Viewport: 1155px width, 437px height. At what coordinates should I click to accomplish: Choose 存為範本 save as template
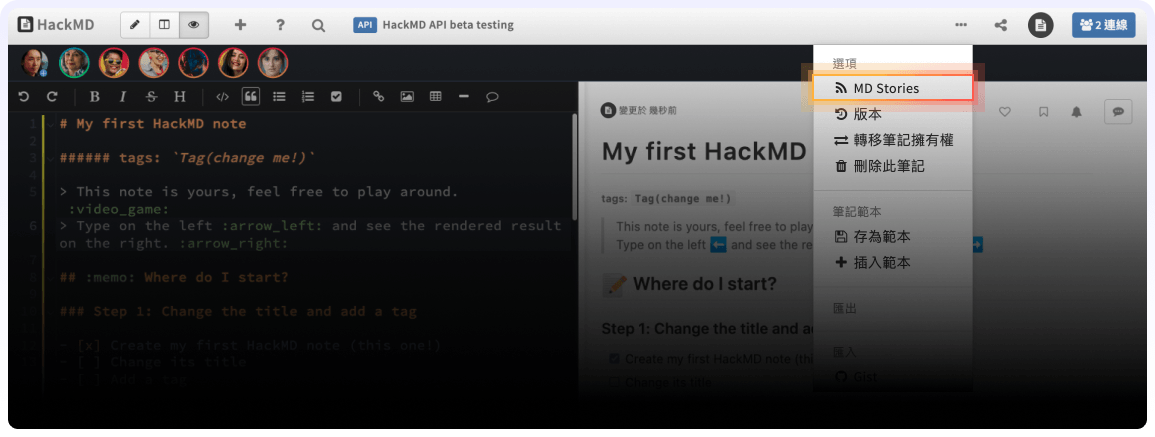click(893, 237)
